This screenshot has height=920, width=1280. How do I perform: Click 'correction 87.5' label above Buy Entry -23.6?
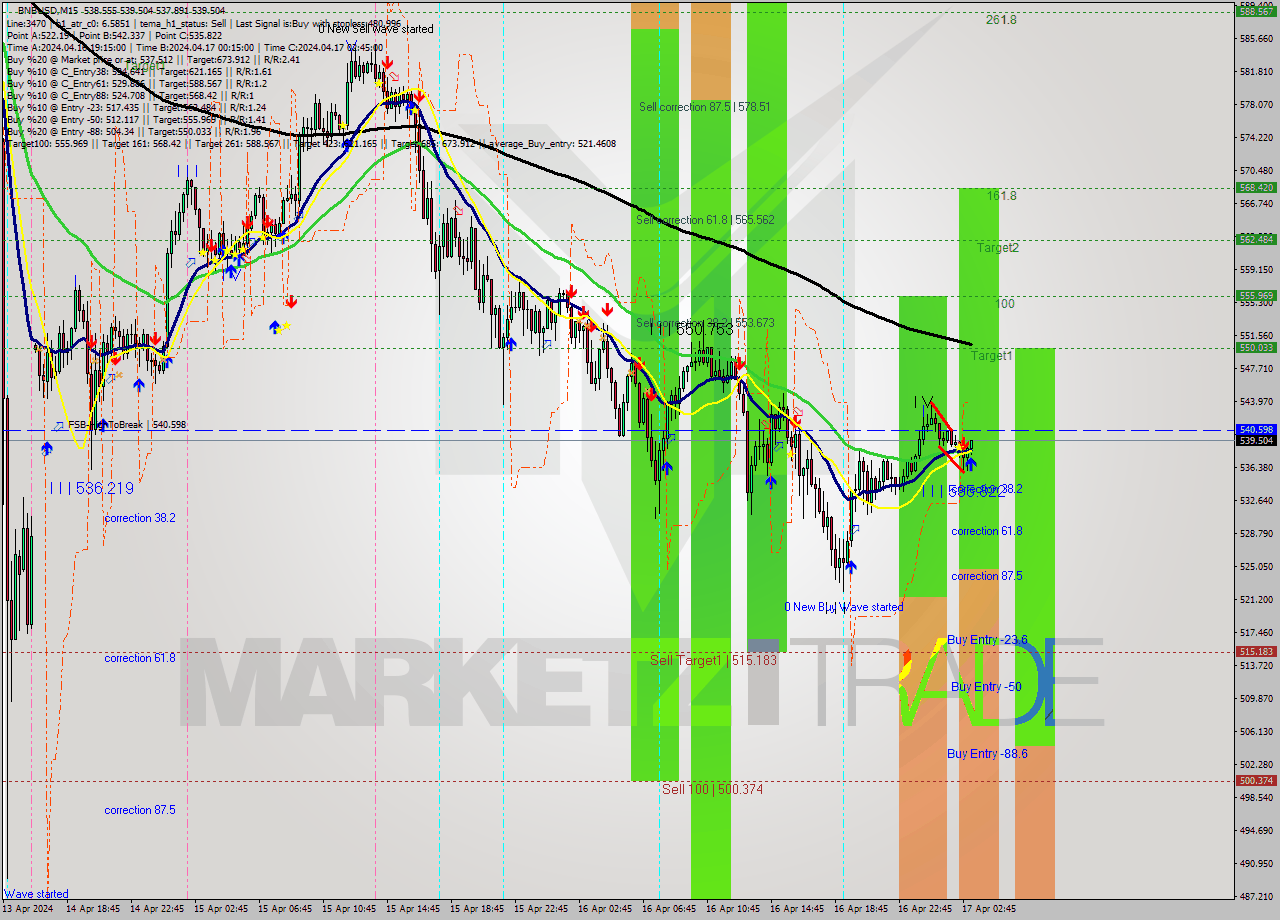[x=987, y=576]
